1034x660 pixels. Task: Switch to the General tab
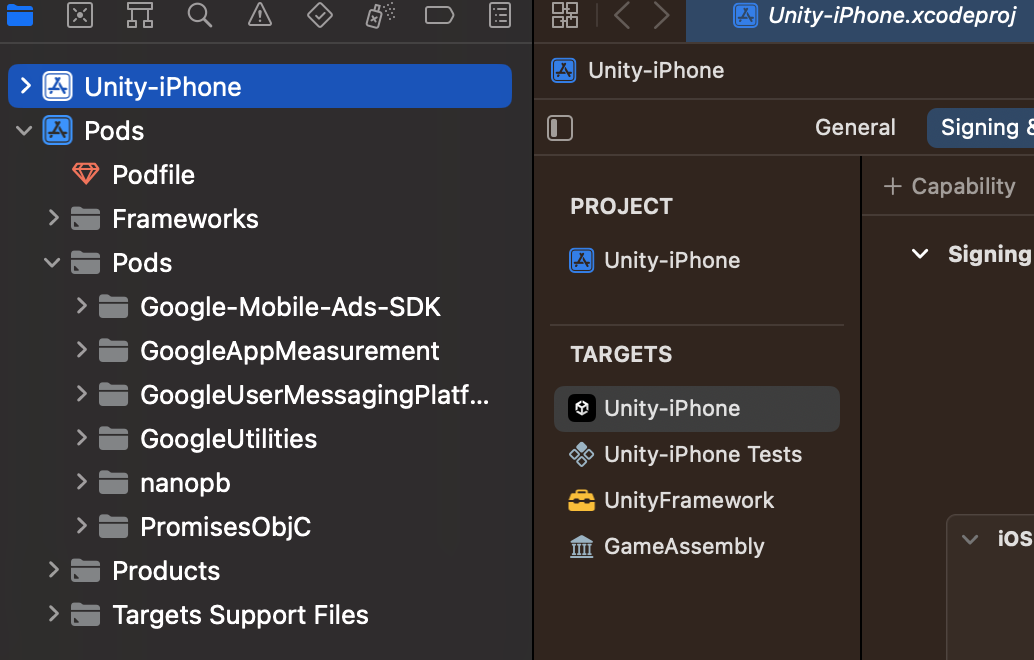click(855, 127)
